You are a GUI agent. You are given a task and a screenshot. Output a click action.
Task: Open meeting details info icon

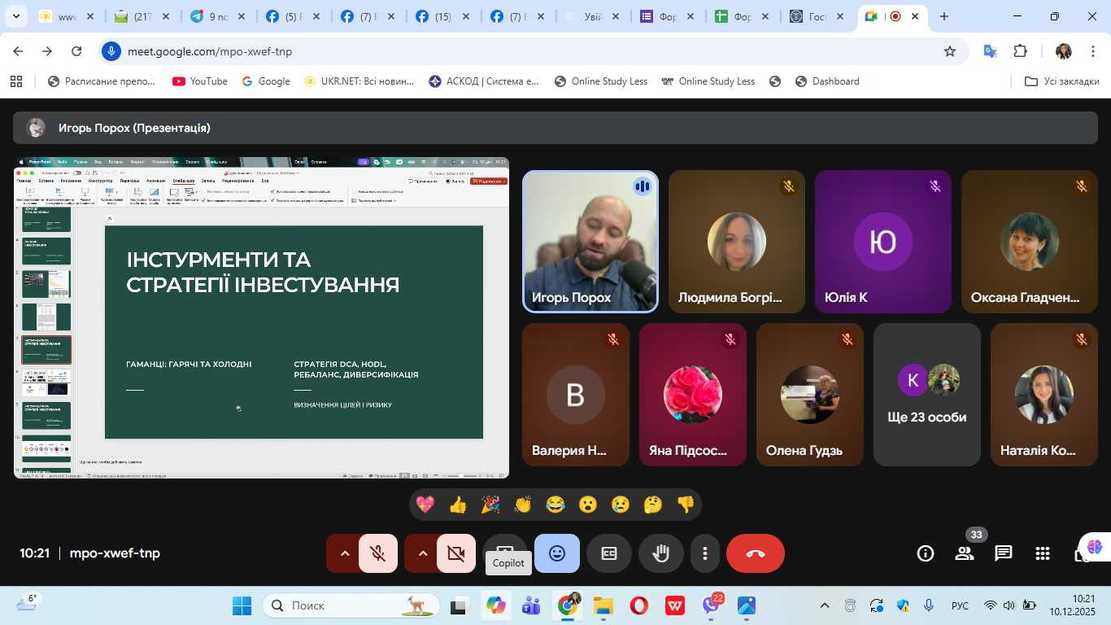[926, 553]
